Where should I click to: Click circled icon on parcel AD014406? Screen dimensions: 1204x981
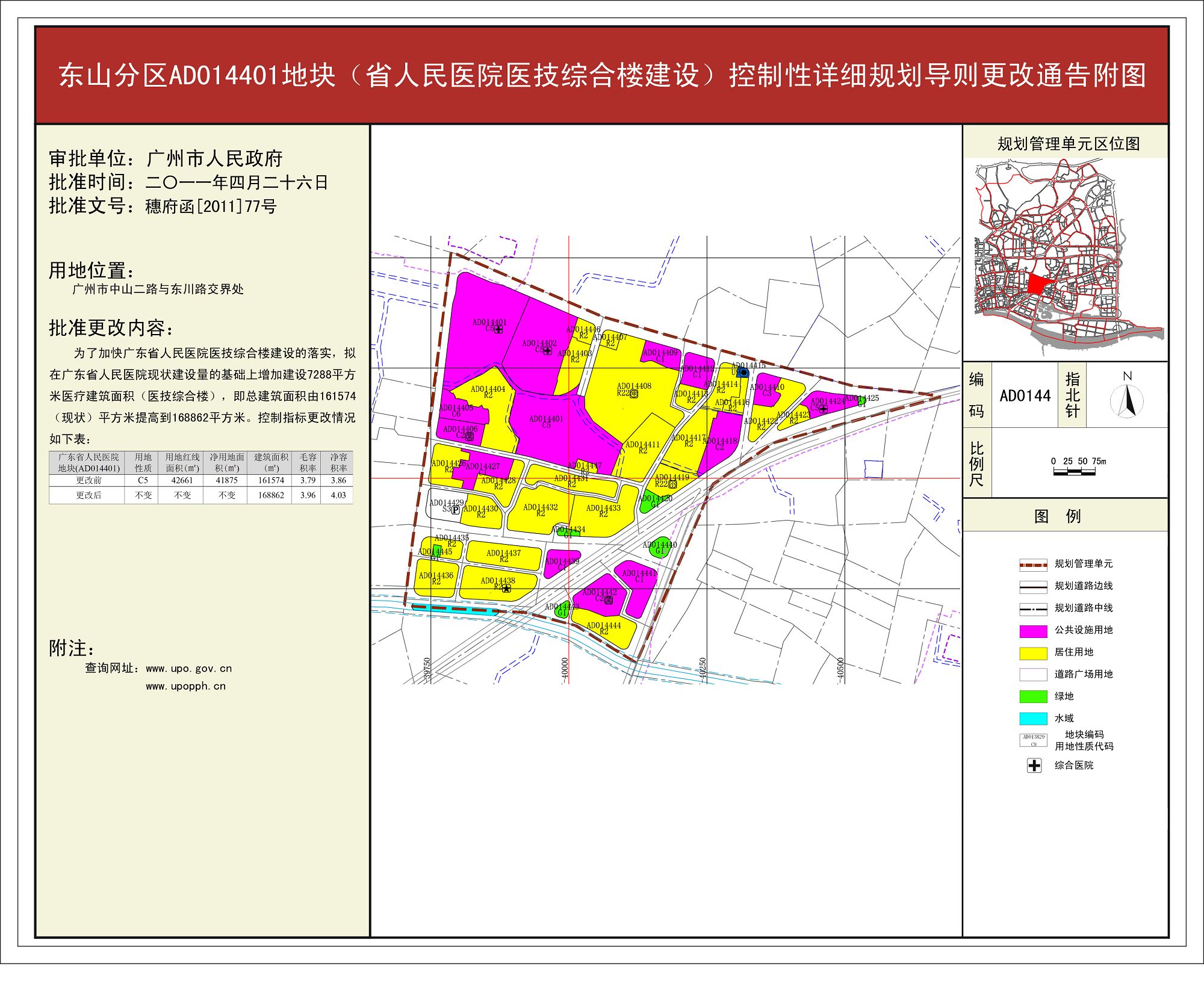(x=470, y=436)
